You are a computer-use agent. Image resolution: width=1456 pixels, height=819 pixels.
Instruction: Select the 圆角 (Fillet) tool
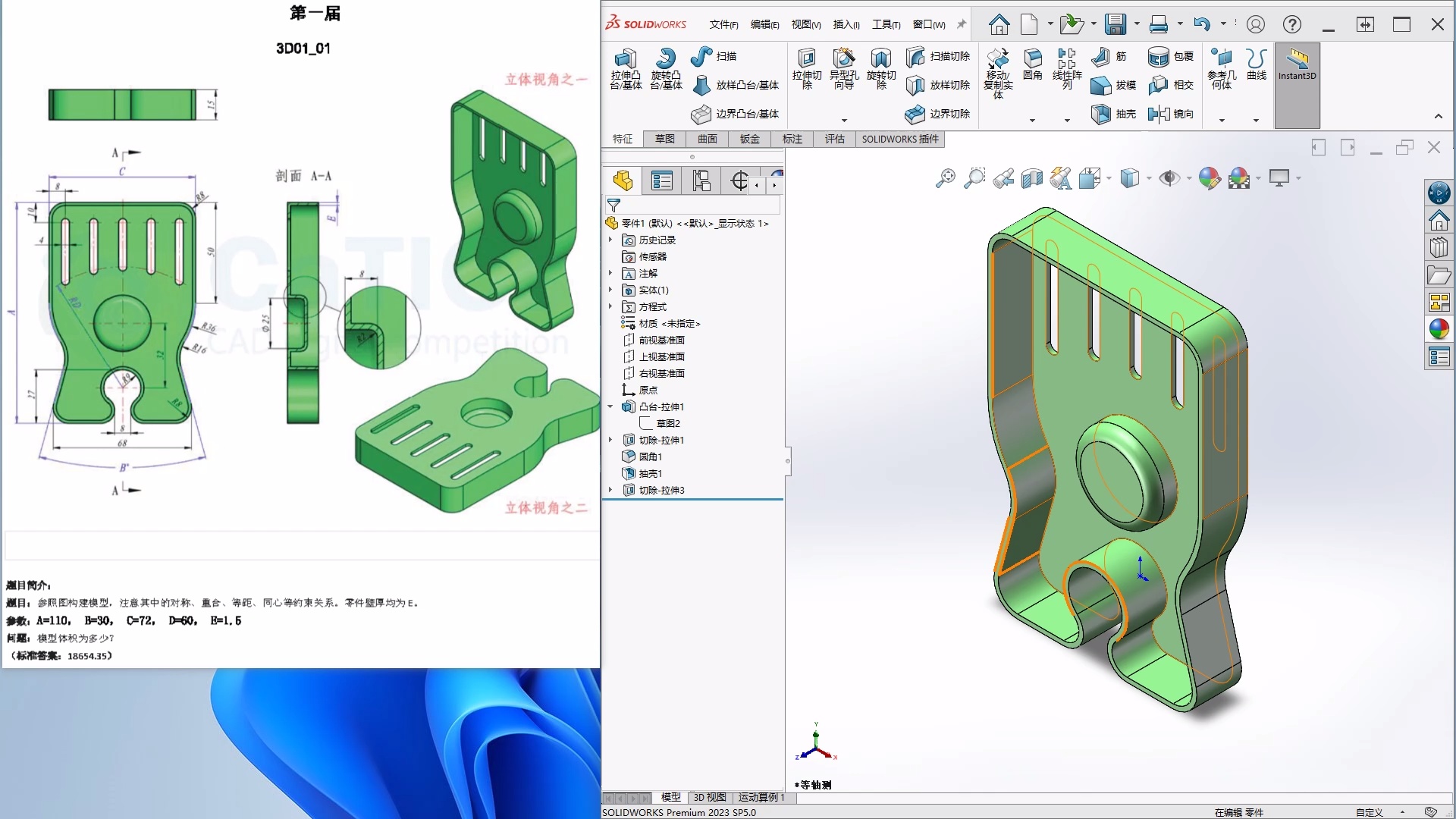pos(1032,68)
